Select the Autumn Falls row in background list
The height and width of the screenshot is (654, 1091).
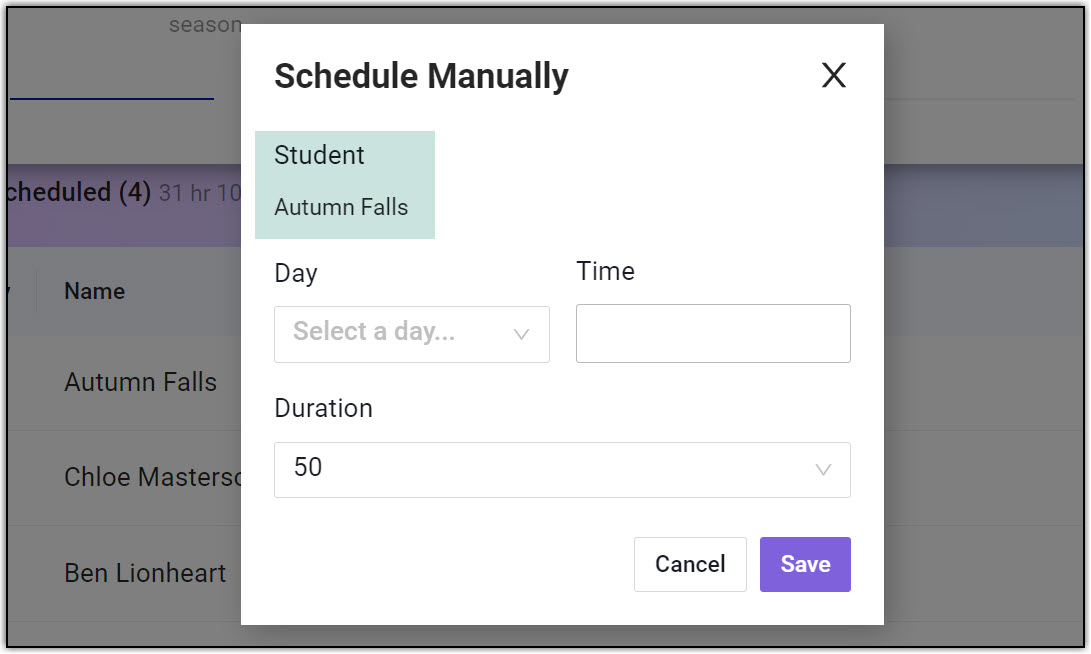coord(140,382)
